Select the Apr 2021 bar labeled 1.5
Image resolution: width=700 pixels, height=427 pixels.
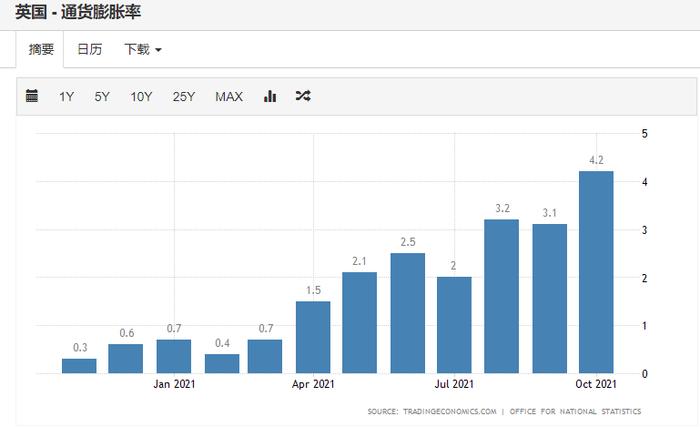click(x=313, y=337)
